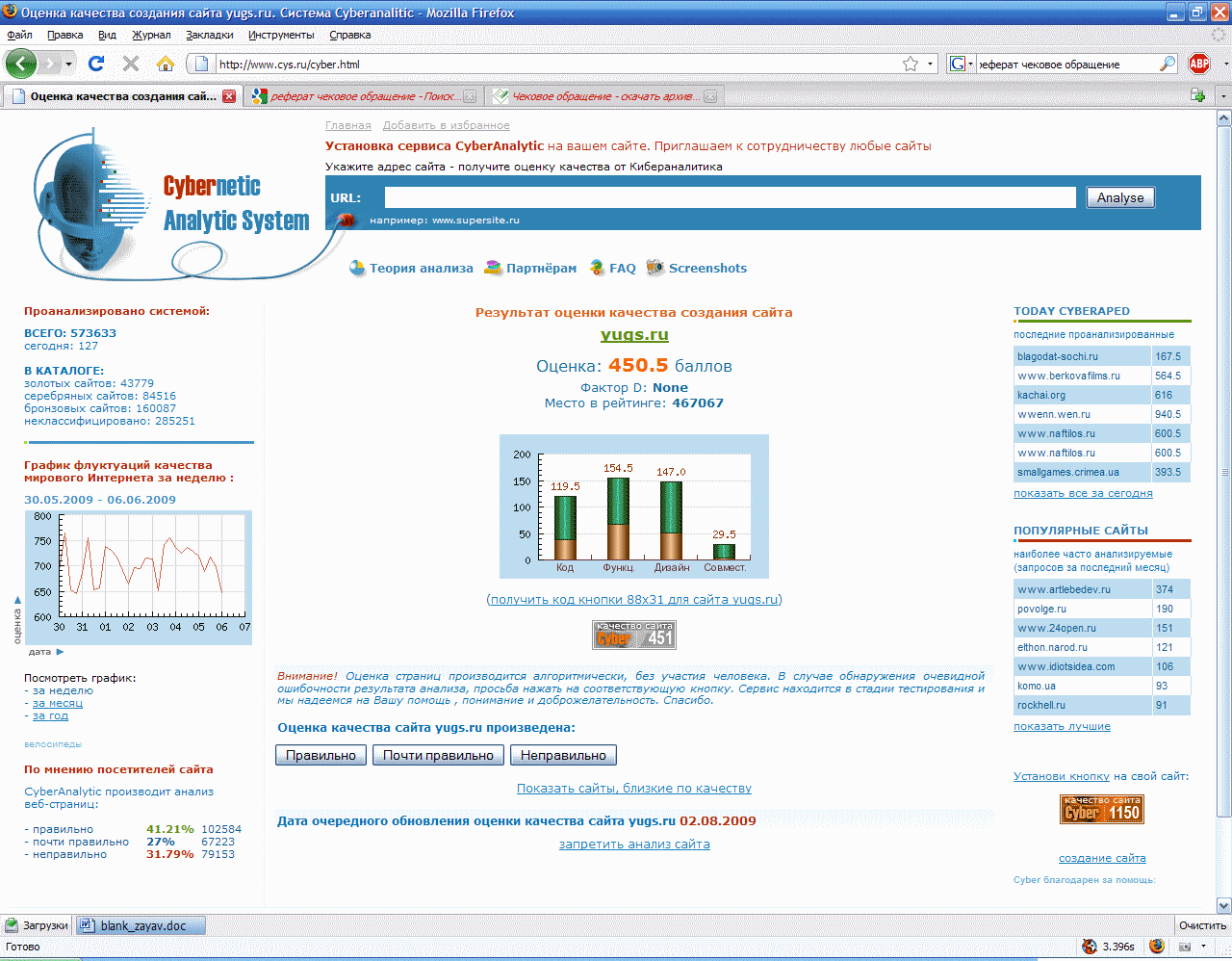Open Показать сайты, близкие по качеству link
This screenshot has height=961, width=1232.
pos(634,789)
